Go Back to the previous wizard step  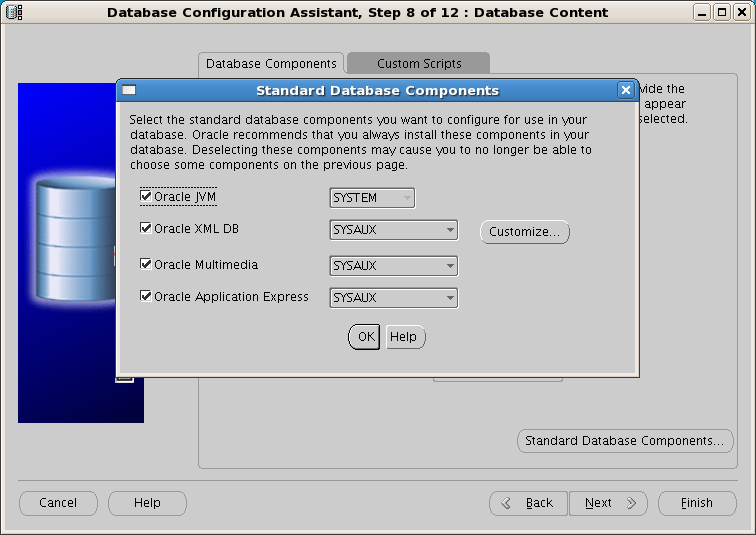529,503
